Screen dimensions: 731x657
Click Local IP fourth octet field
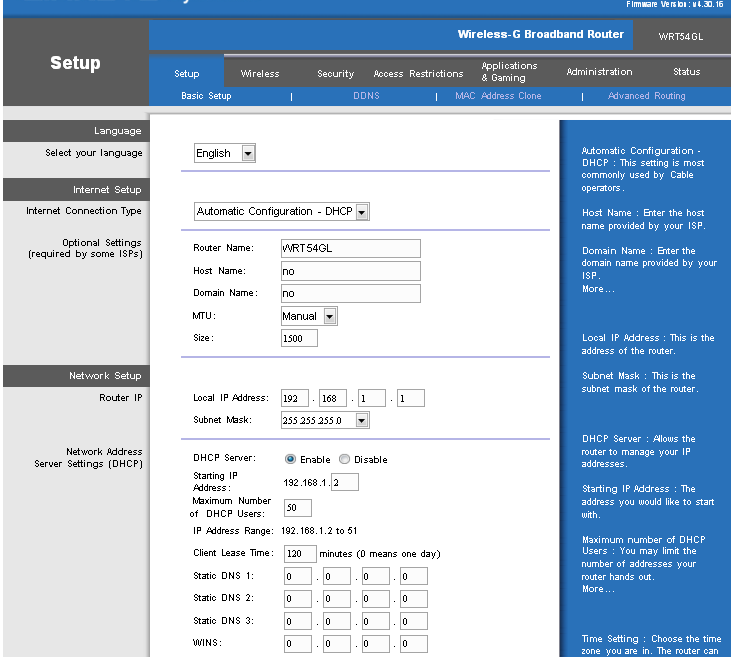[x=410, y=398]
